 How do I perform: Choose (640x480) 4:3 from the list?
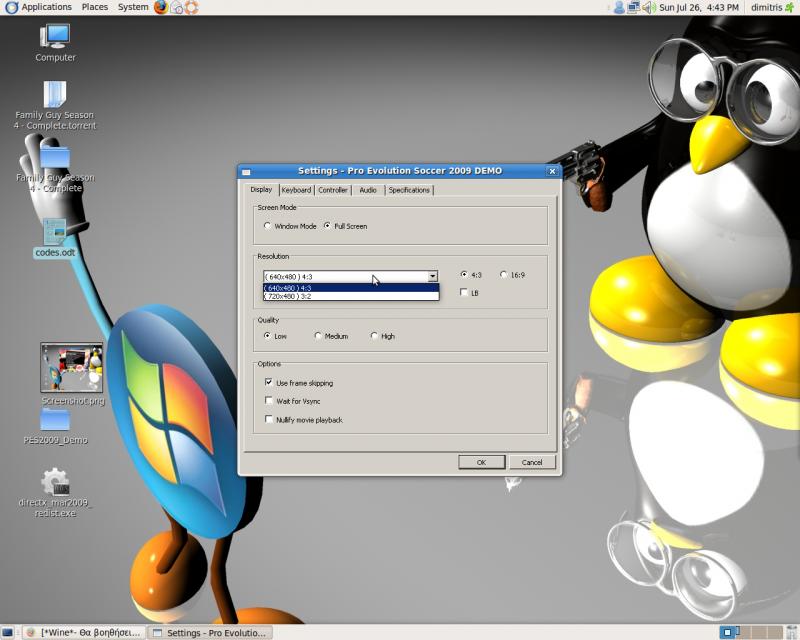pyautogui.click(x=351, y=288)
